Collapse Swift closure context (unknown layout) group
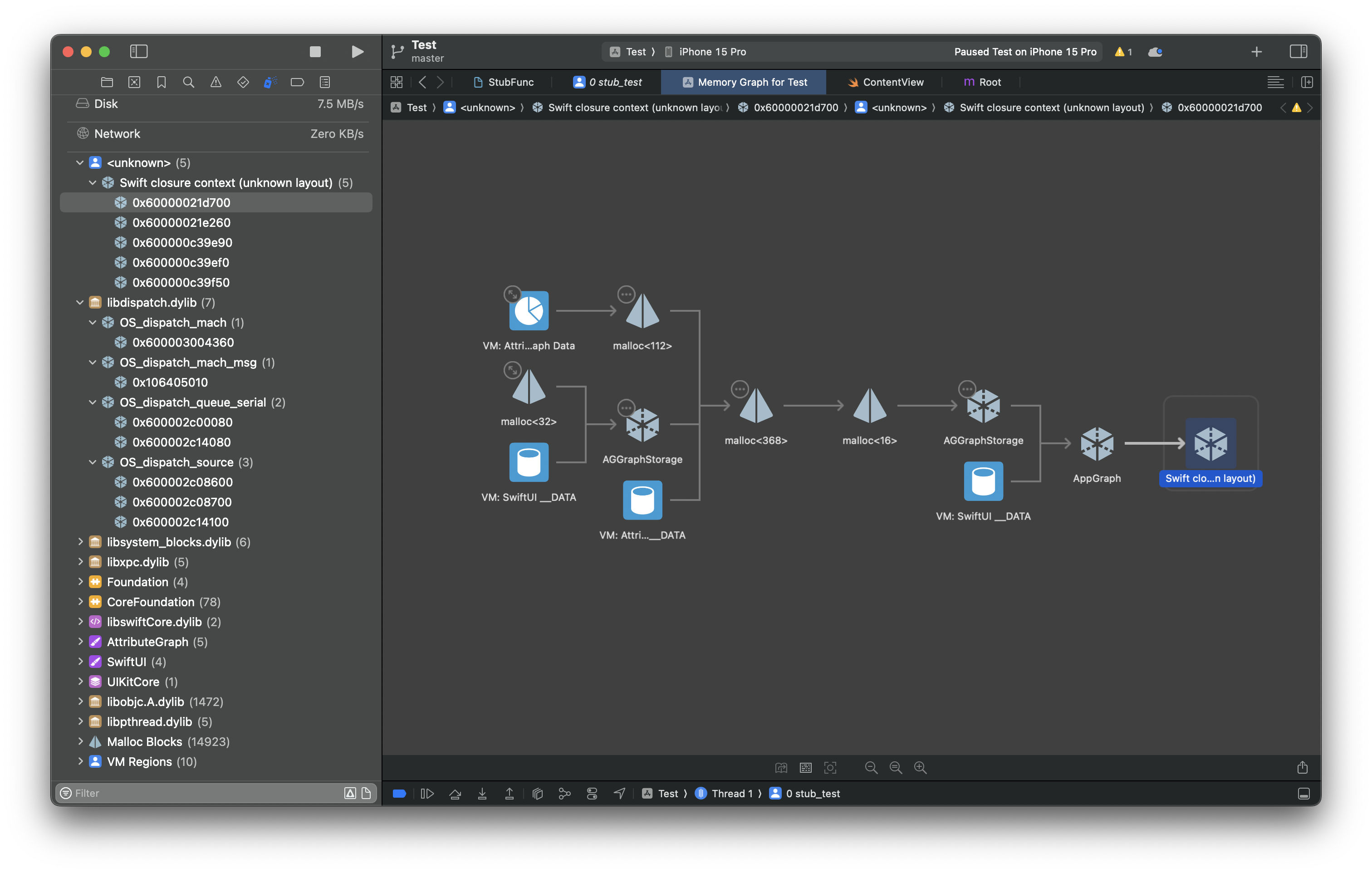Screen dimensions: 1372x873 coord(92,183)
